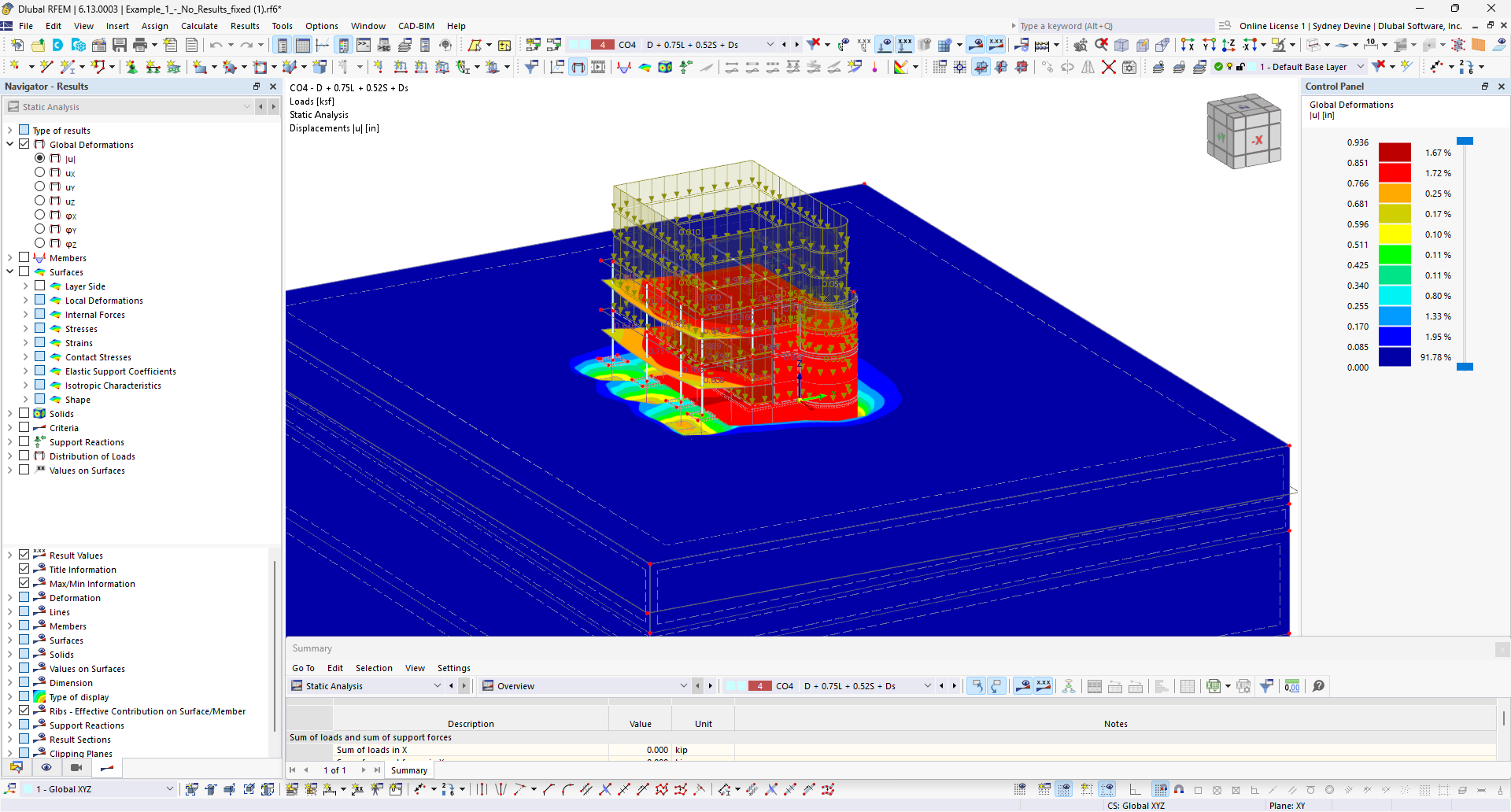
Task: Select the ux deformation radio button
Action: (39, 172)
